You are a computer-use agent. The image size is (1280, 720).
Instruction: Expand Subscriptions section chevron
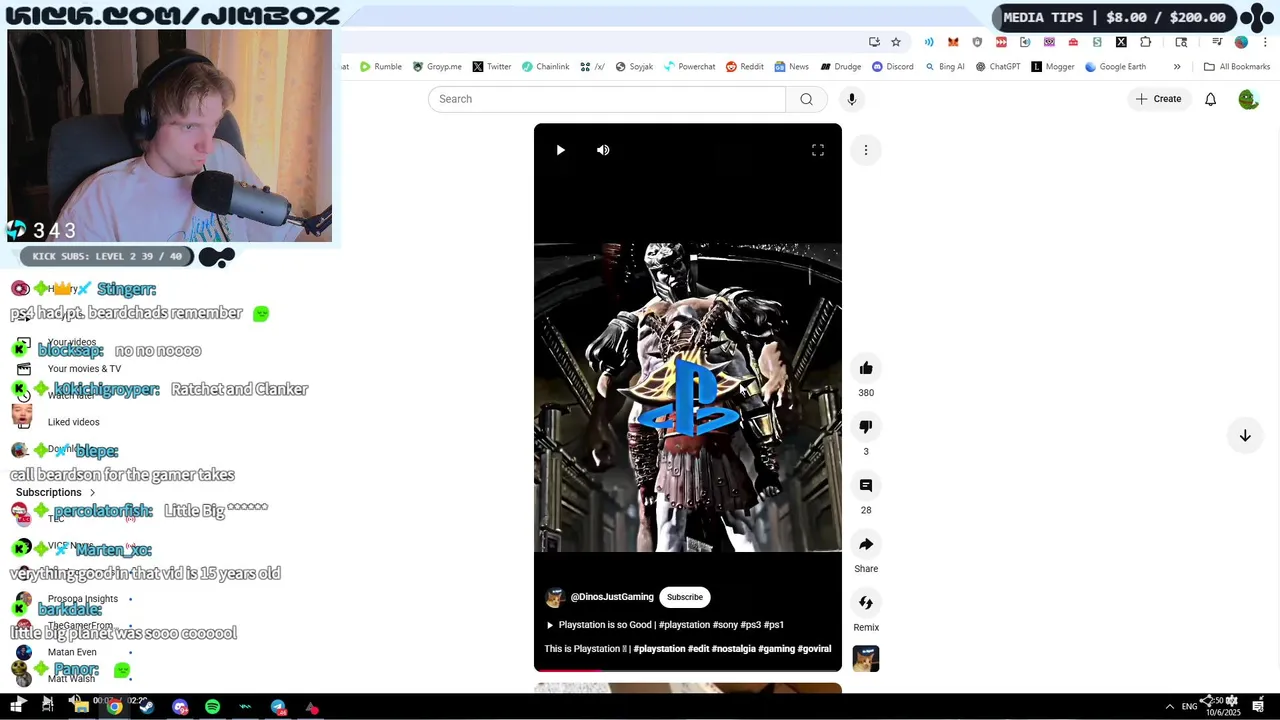pyautogui.click(x=92, y=493)
